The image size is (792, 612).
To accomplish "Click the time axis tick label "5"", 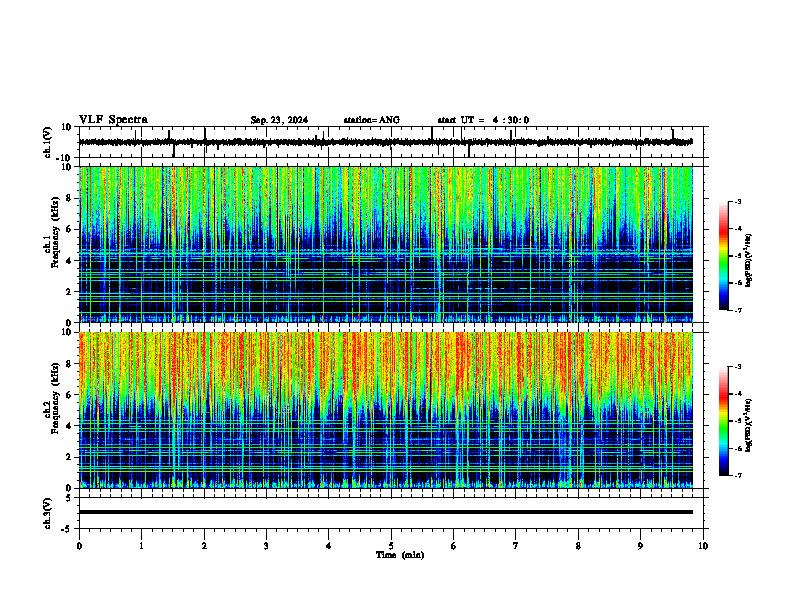I will (391, 546).
